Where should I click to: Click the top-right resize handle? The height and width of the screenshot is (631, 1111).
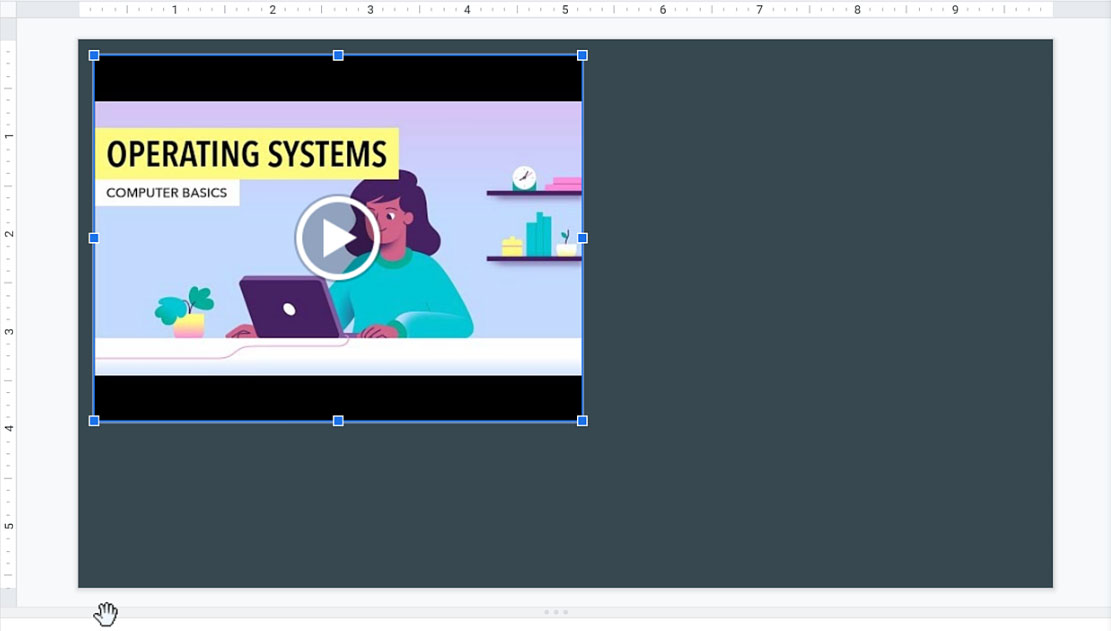click(x=580, y=56)
